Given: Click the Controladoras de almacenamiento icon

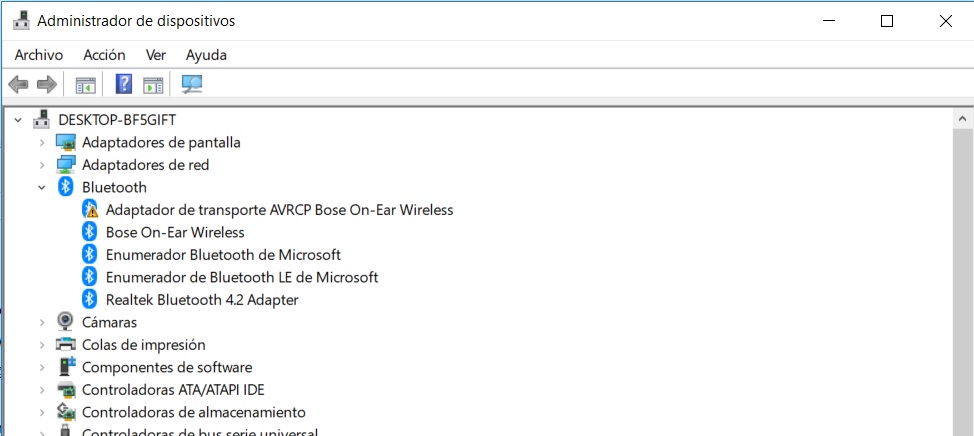Looking at the screenshot, I should [x=66, y=411].
